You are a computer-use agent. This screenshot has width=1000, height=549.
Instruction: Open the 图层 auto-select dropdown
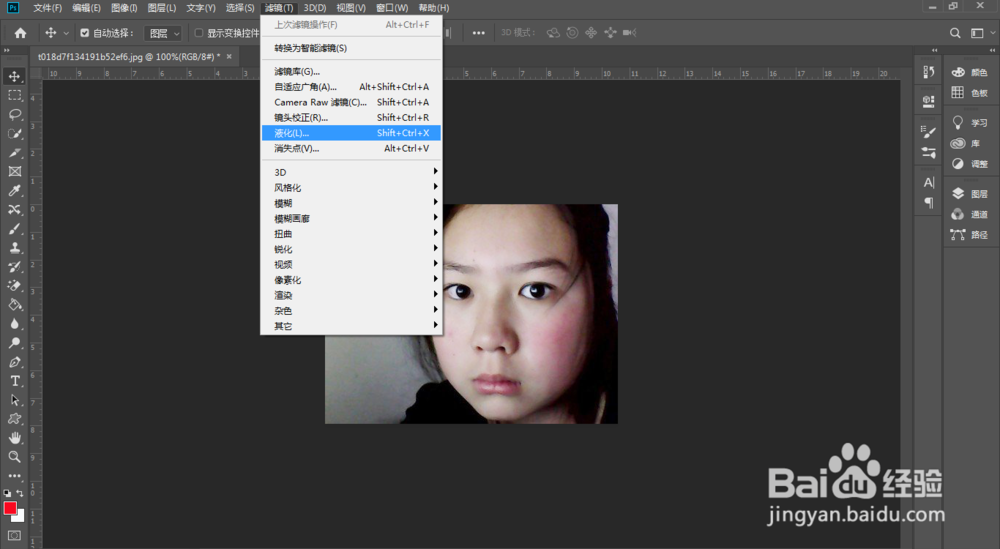[x=163, y=33]
